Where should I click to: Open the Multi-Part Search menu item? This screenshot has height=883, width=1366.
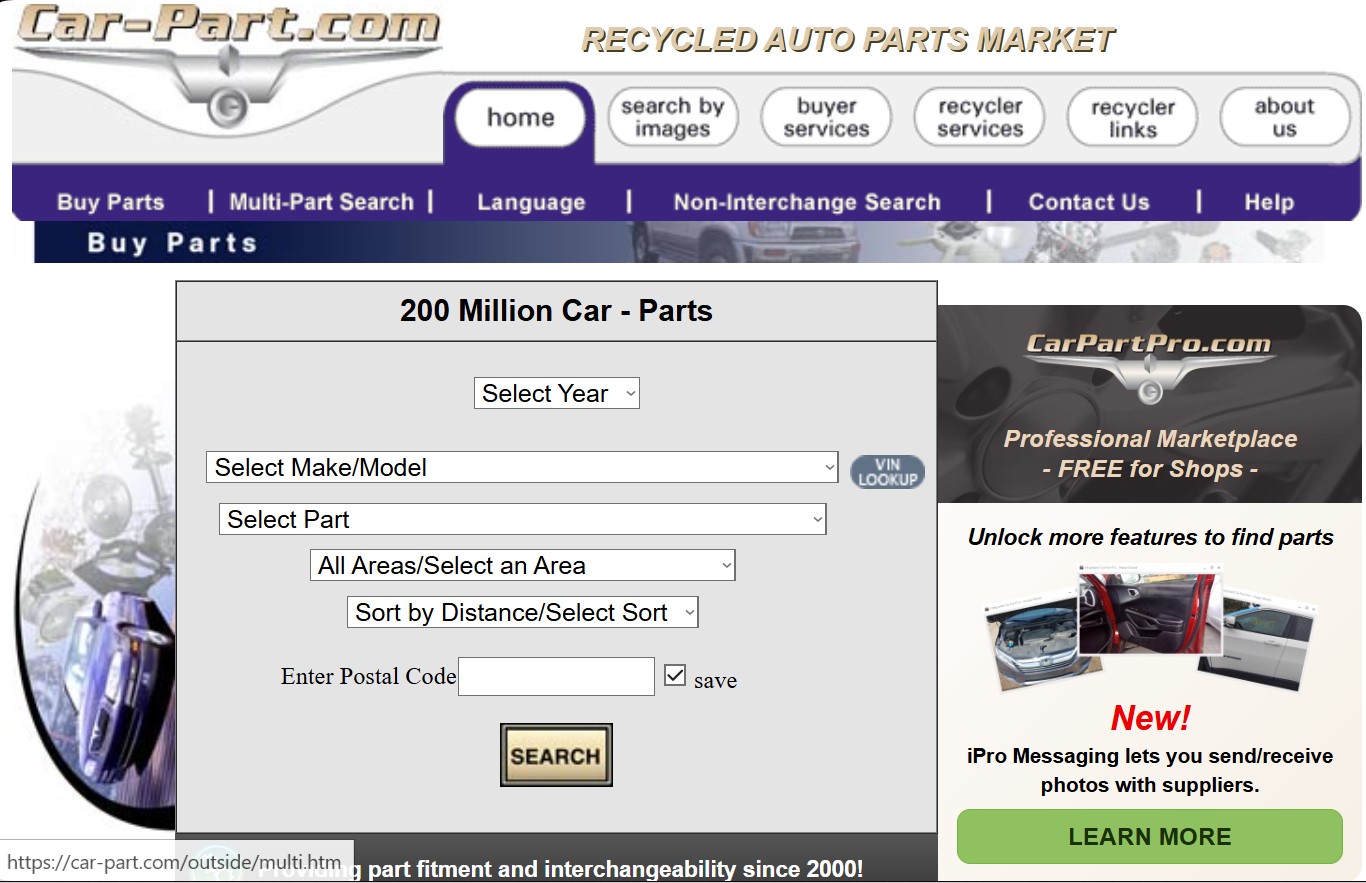pos(322,202)
